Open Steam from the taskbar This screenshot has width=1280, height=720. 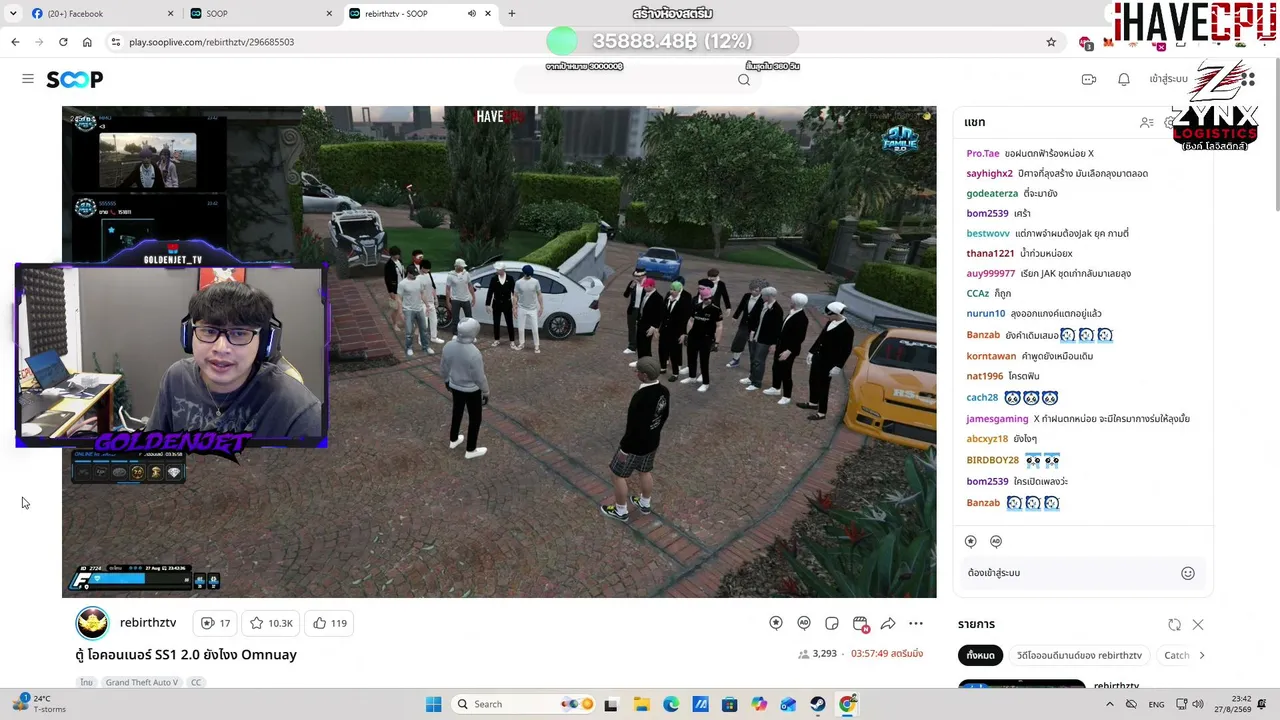point(818,704)
